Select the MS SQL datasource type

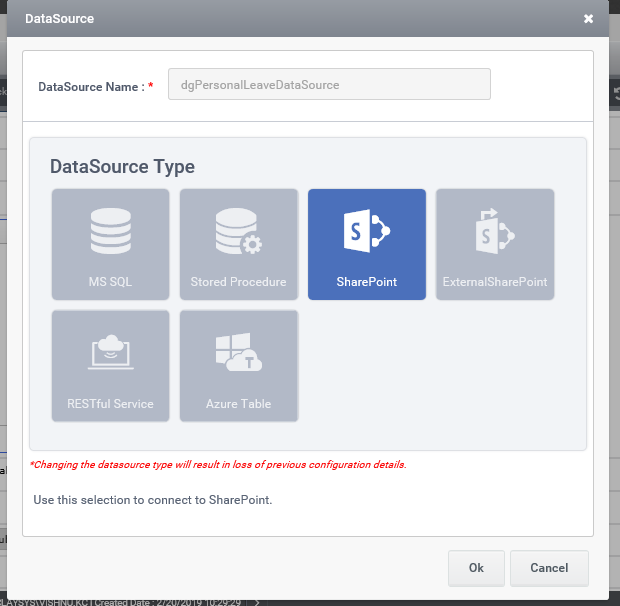coord(110,244)
